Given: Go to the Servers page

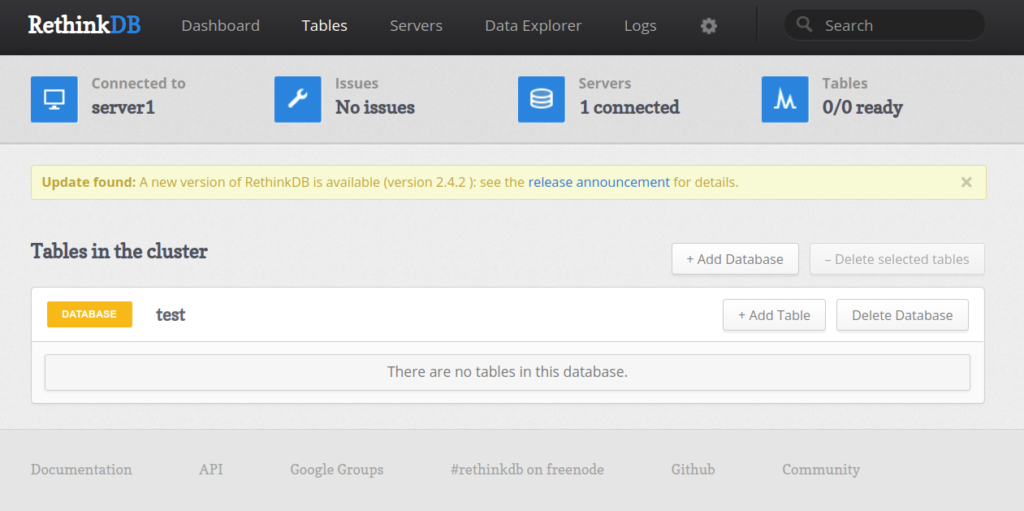Looking at the screenshot, I should tap(416, 26).
